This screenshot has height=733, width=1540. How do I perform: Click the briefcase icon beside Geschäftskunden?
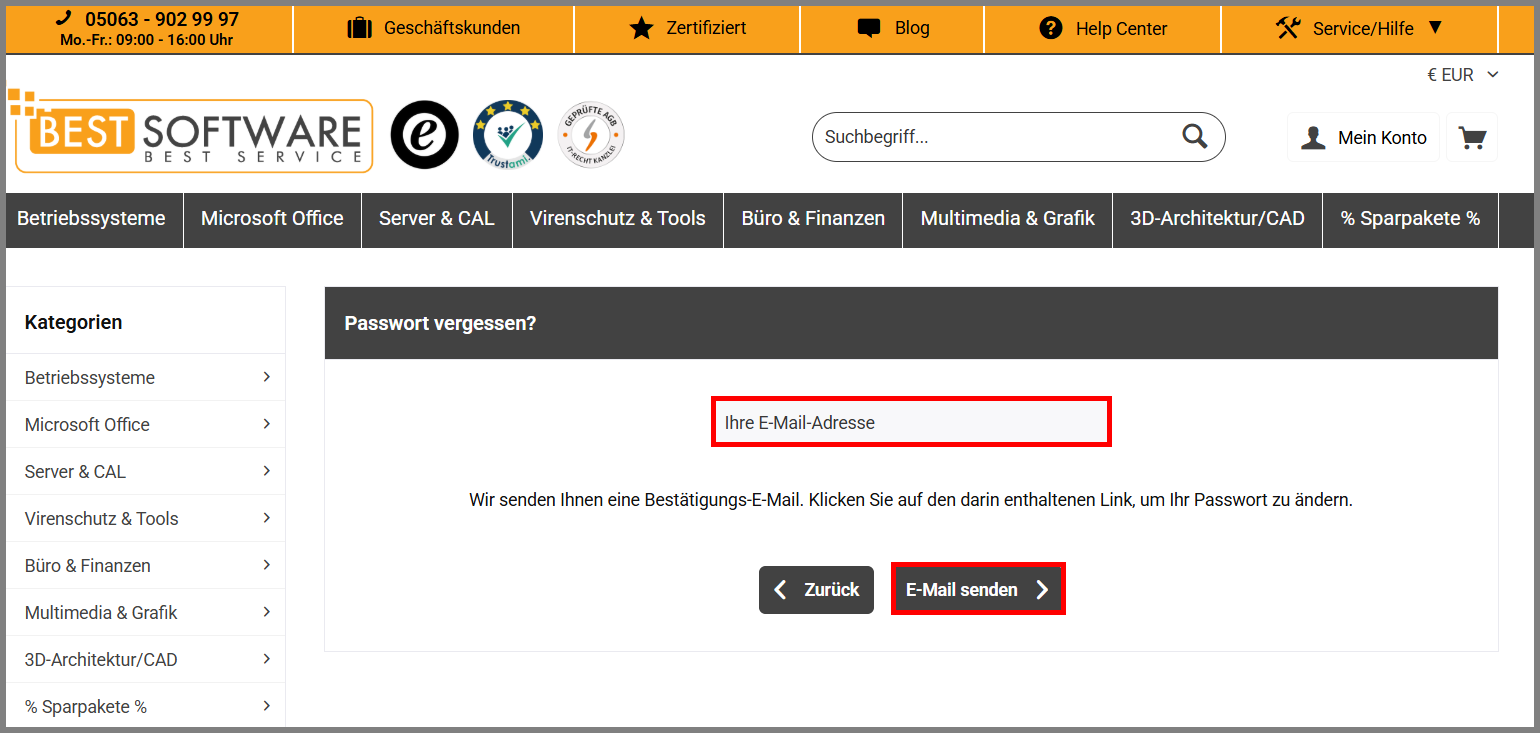tap(359, 28)
